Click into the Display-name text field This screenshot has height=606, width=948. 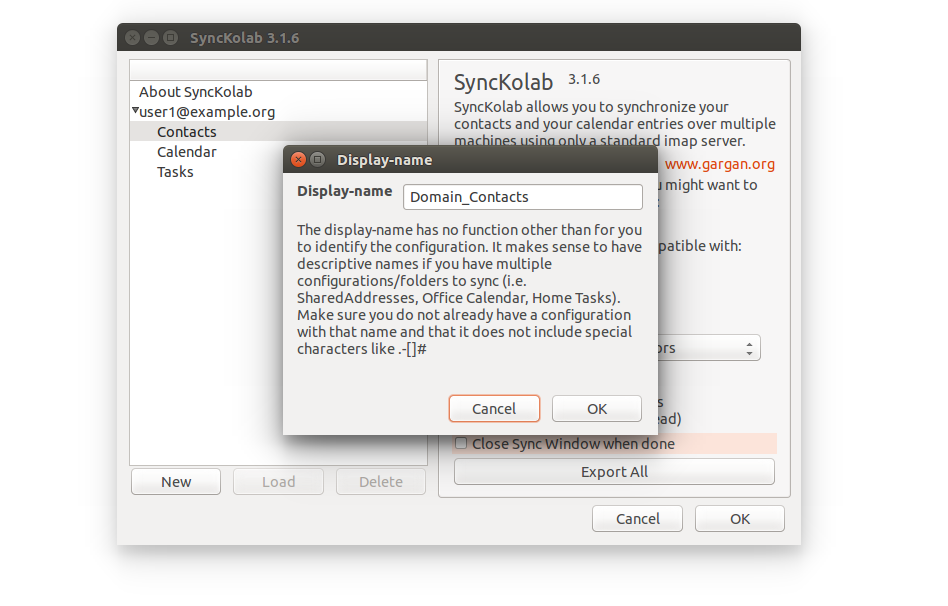[522, 197]
